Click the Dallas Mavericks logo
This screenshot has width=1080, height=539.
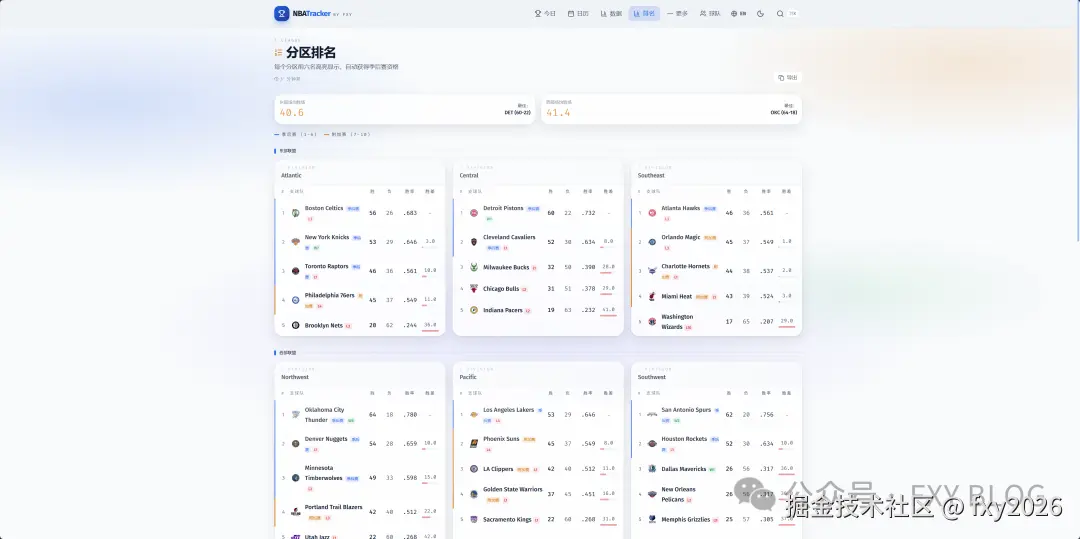click(652, 469)
